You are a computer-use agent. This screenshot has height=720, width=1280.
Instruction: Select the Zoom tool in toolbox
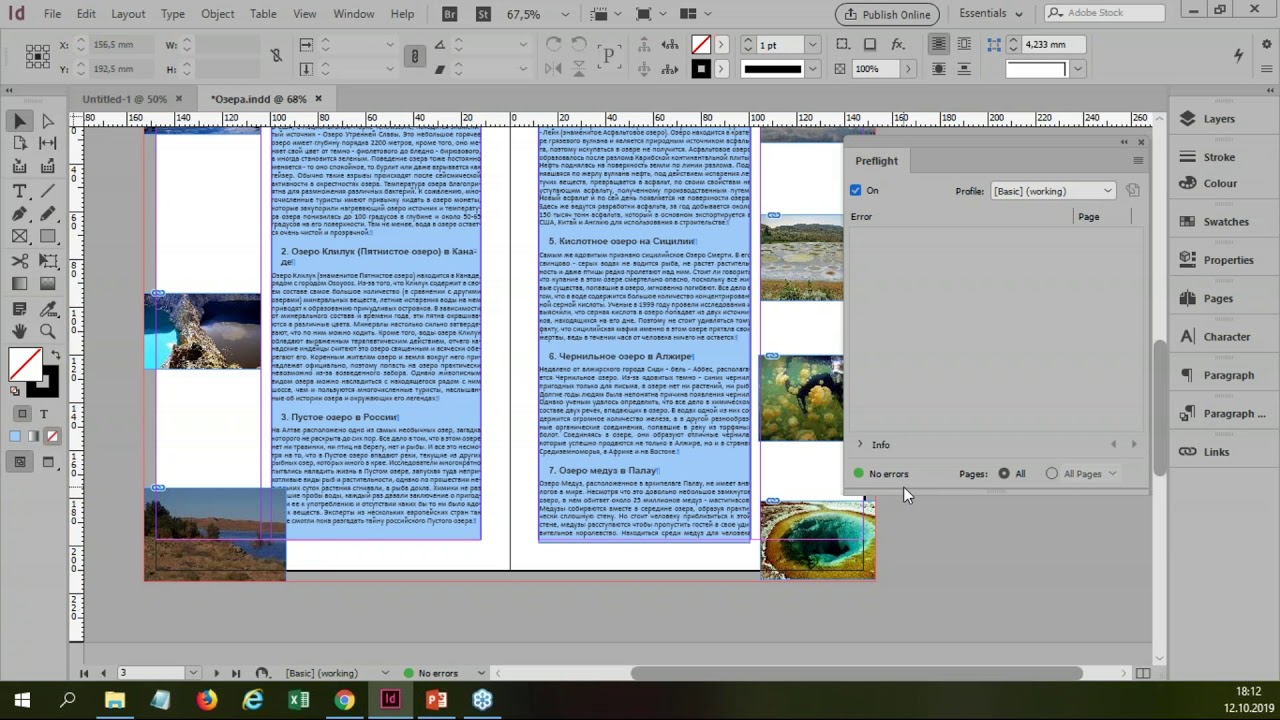point(47,331)
